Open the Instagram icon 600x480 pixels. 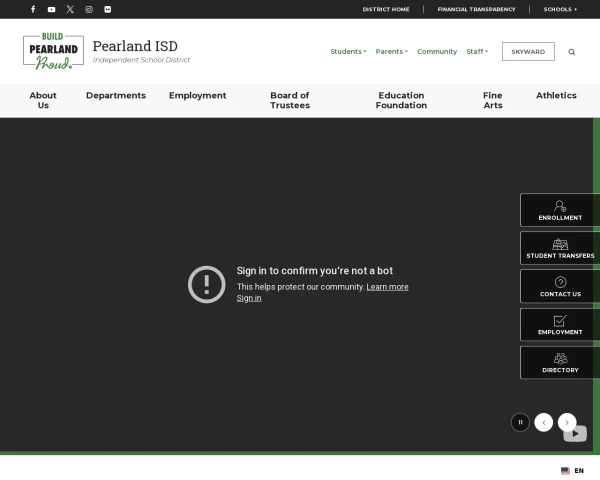89,9
